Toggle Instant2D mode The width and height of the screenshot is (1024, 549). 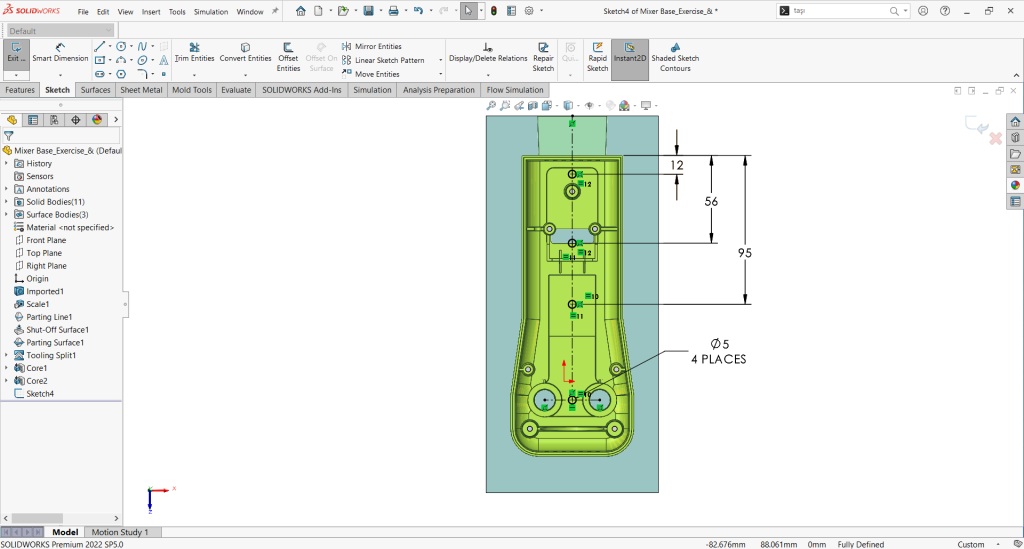point(628,52)
